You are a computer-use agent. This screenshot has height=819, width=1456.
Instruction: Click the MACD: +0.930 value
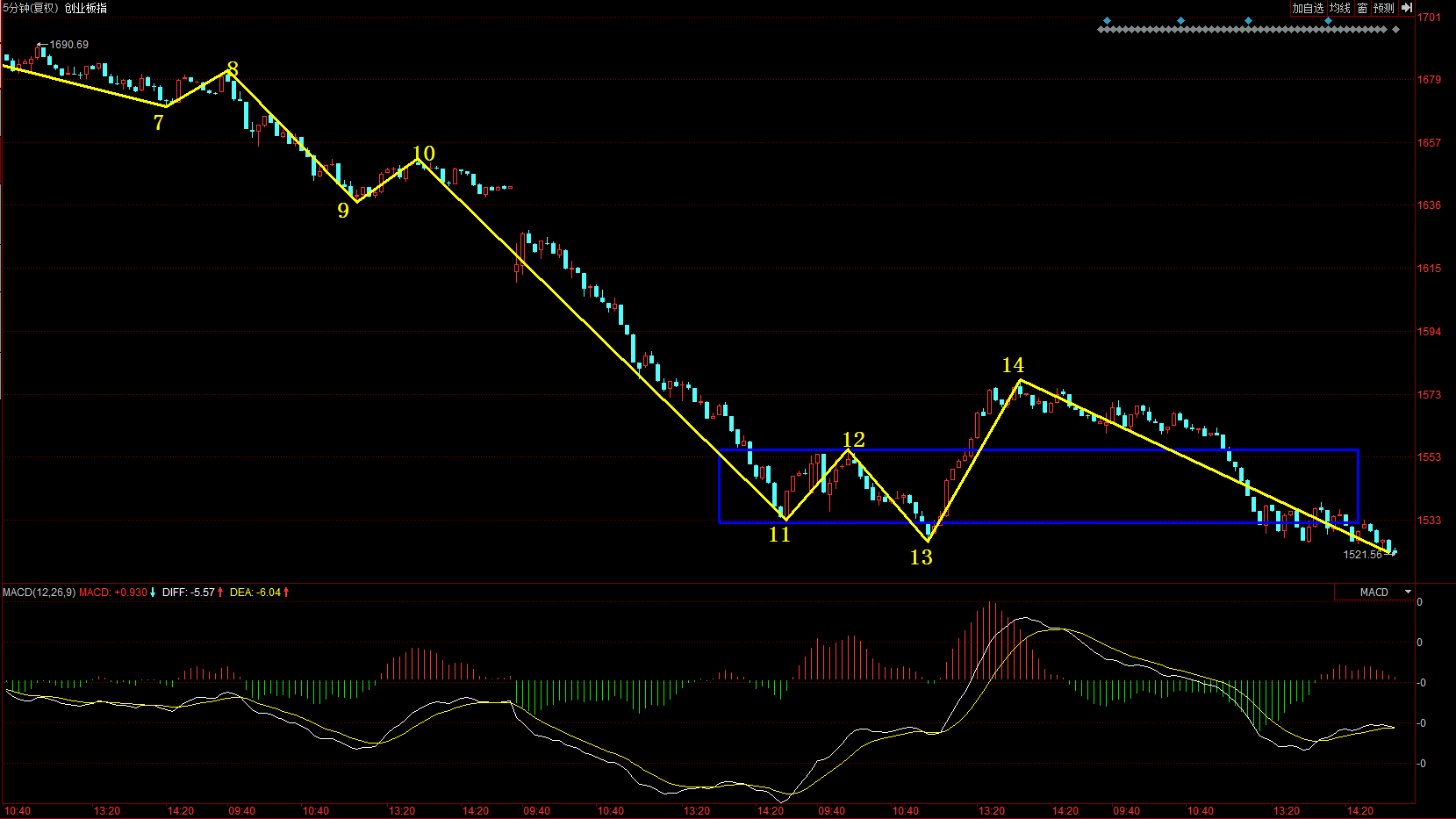[113, 593]
